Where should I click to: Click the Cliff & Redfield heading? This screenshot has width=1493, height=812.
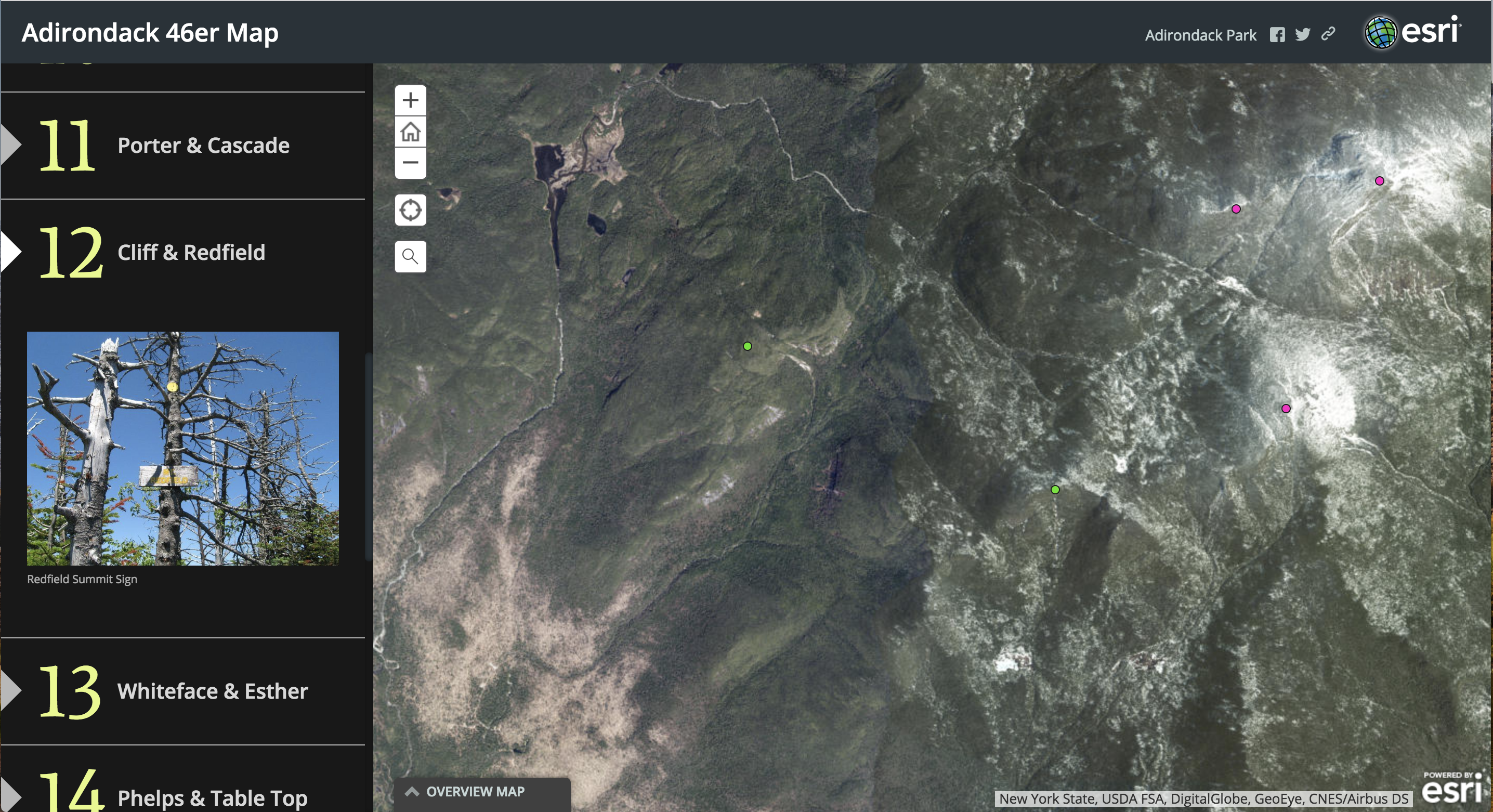(191, 252)
